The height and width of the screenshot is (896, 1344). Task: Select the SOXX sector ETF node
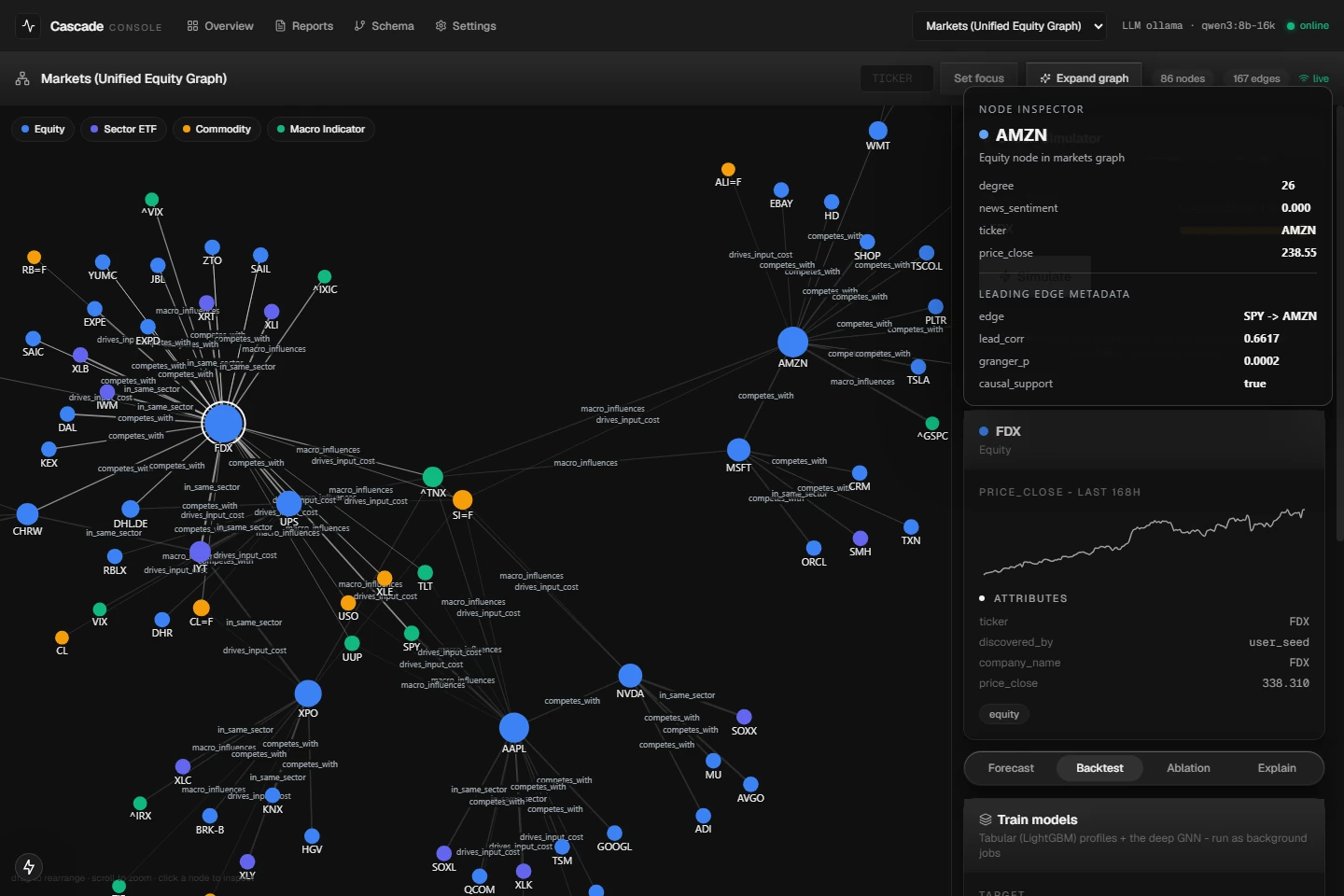[x=744, y=717]
